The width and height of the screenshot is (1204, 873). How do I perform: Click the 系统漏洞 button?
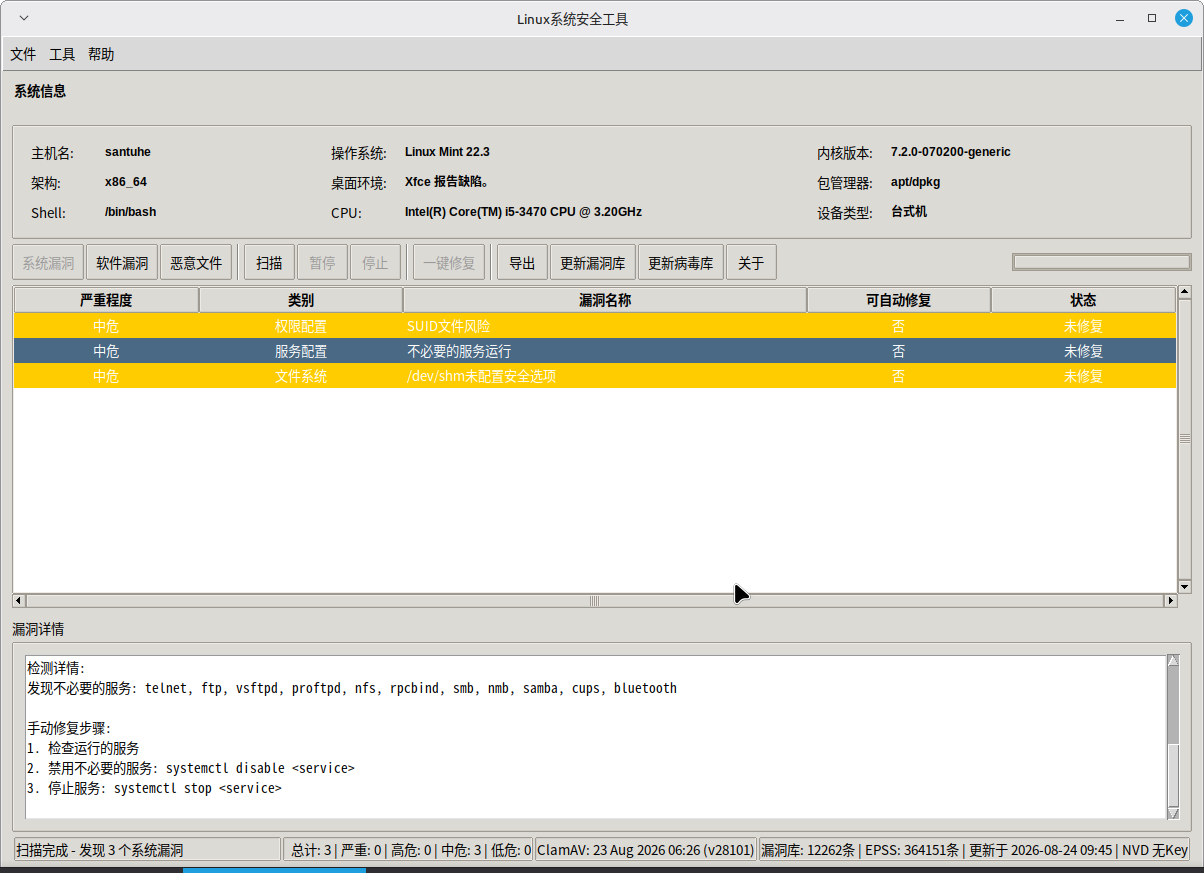48,263
